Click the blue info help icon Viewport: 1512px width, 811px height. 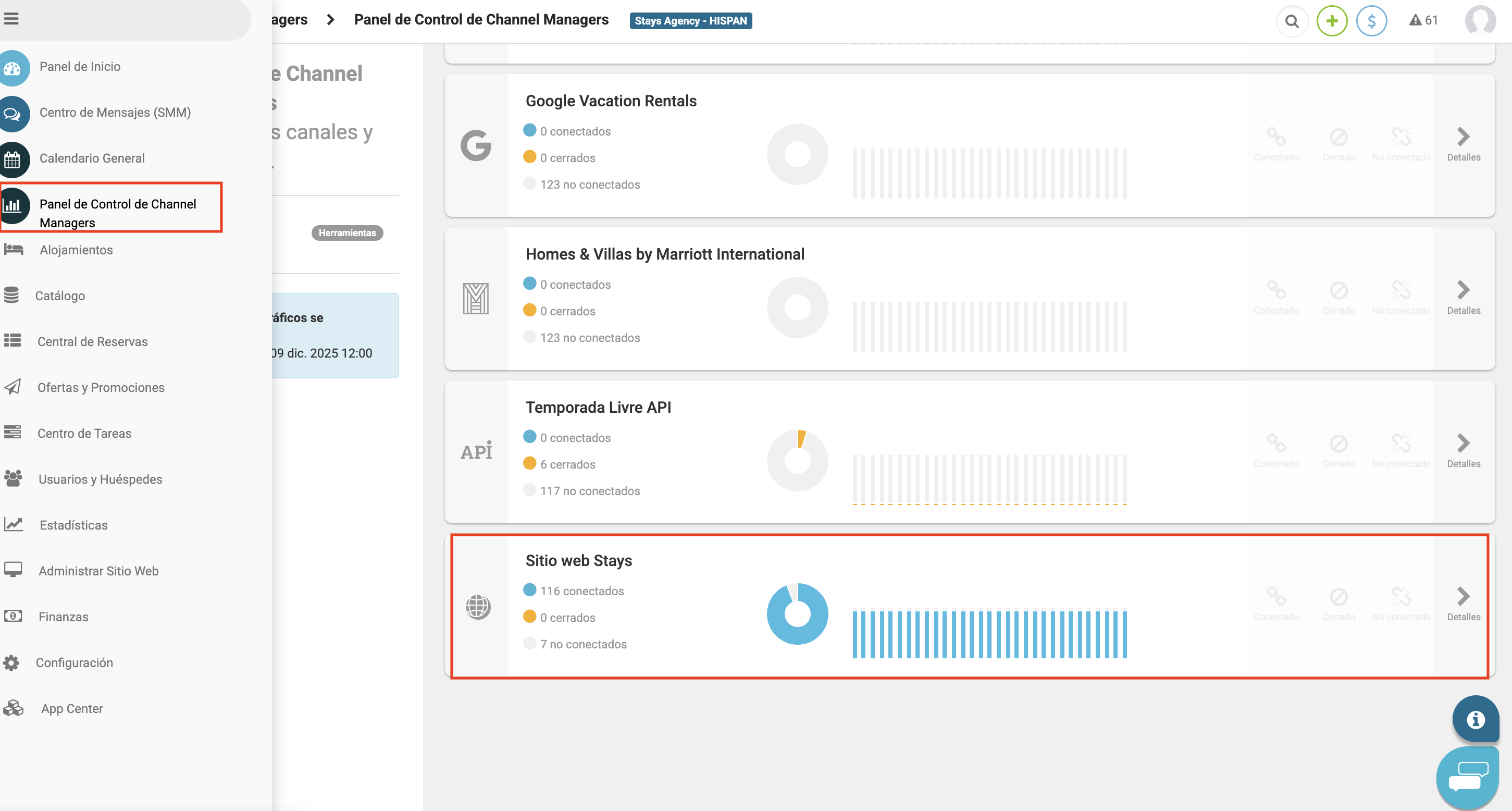[1475, 719]
